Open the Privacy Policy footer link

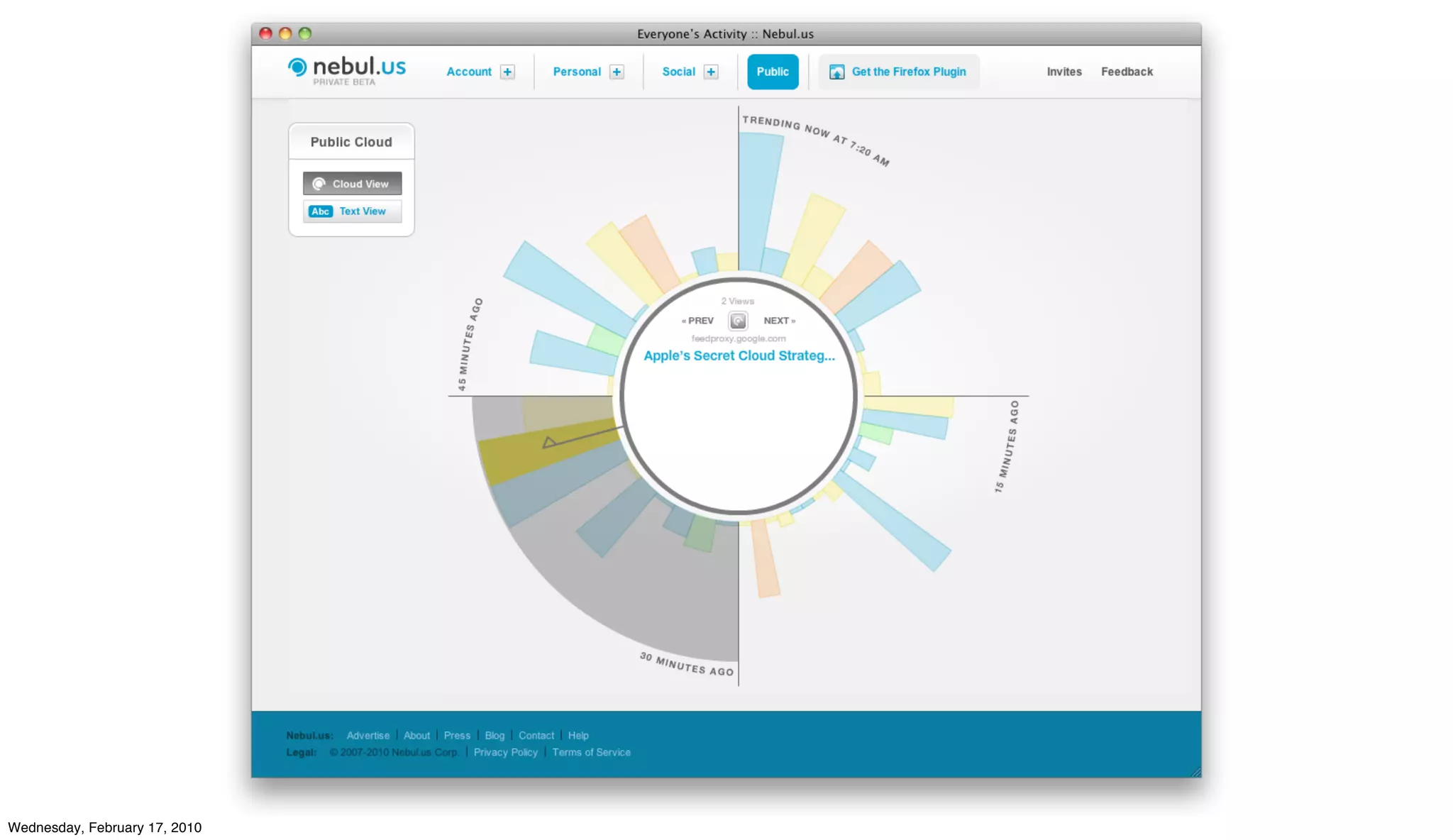coord(505,752)
